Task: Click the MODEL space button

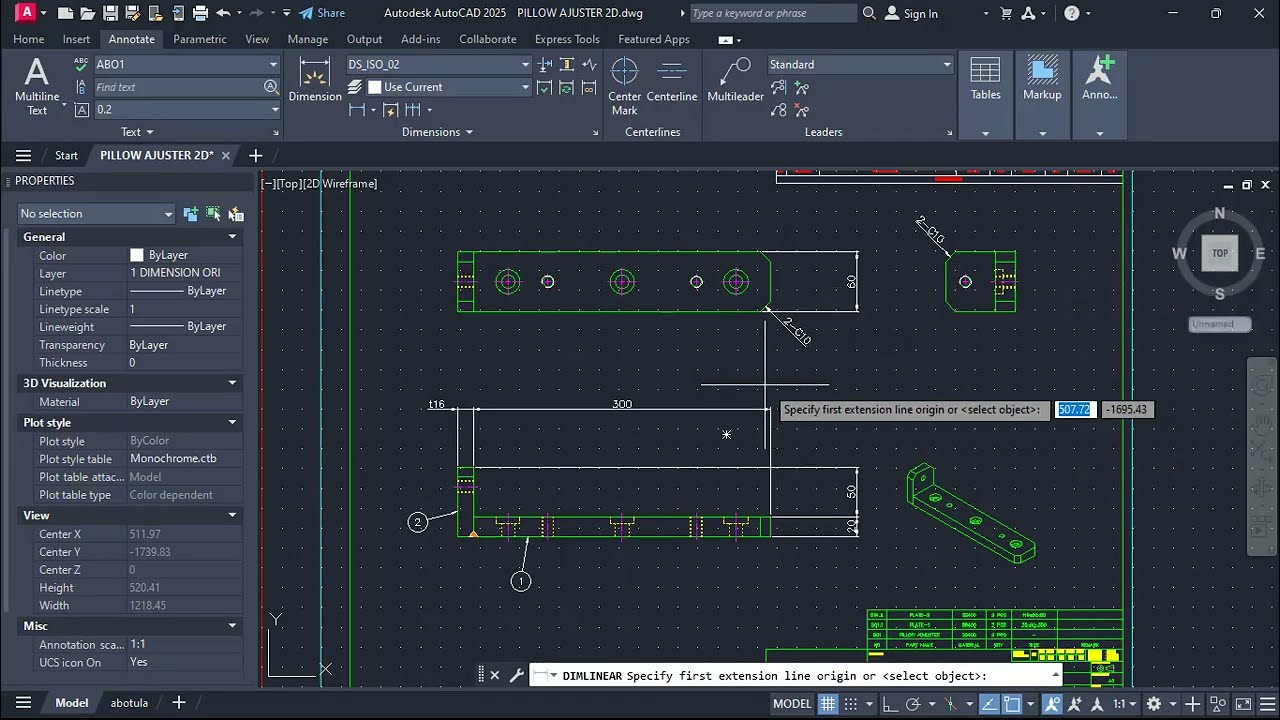Action: tap(792, 703)
